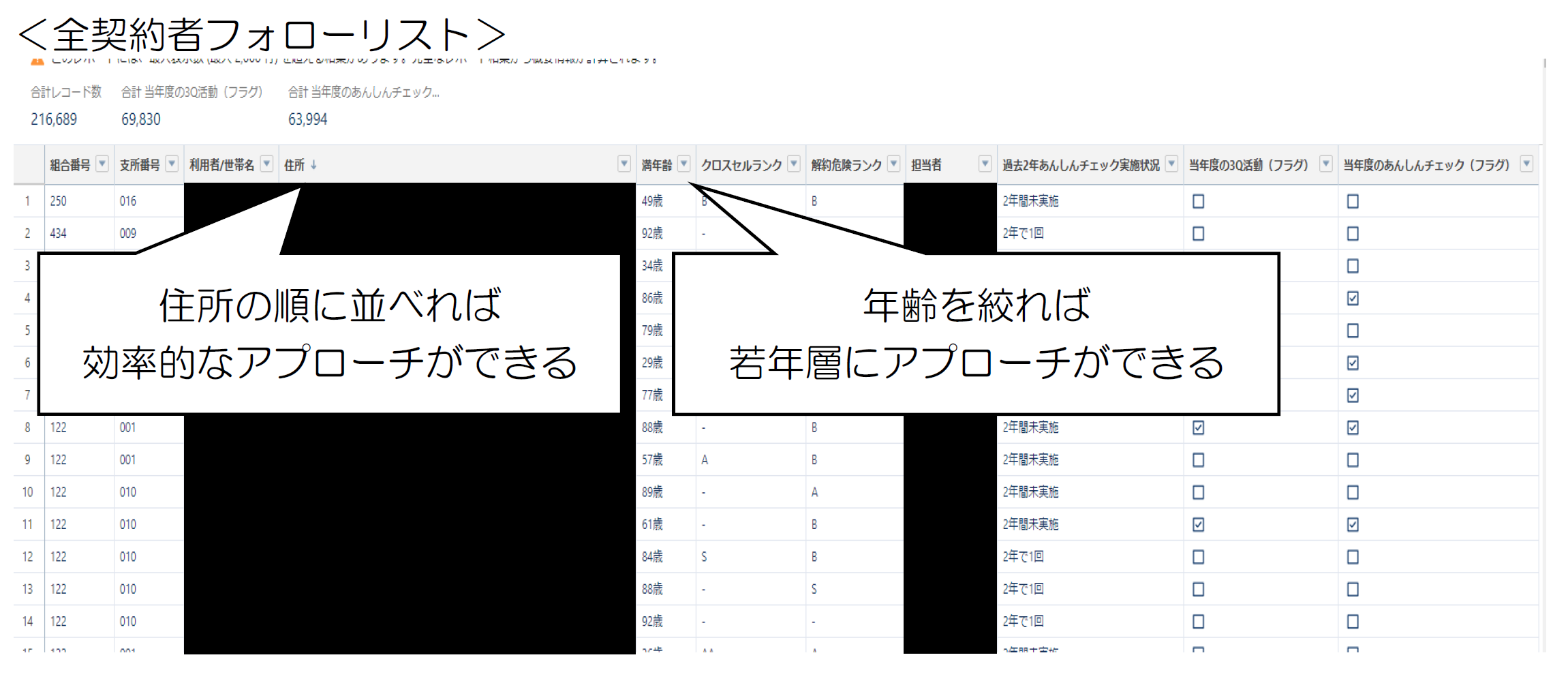This screenshot has width=1568, height=681.
Task: Click the 合計レコード数 value 216,689
Action: coord(54,119)
